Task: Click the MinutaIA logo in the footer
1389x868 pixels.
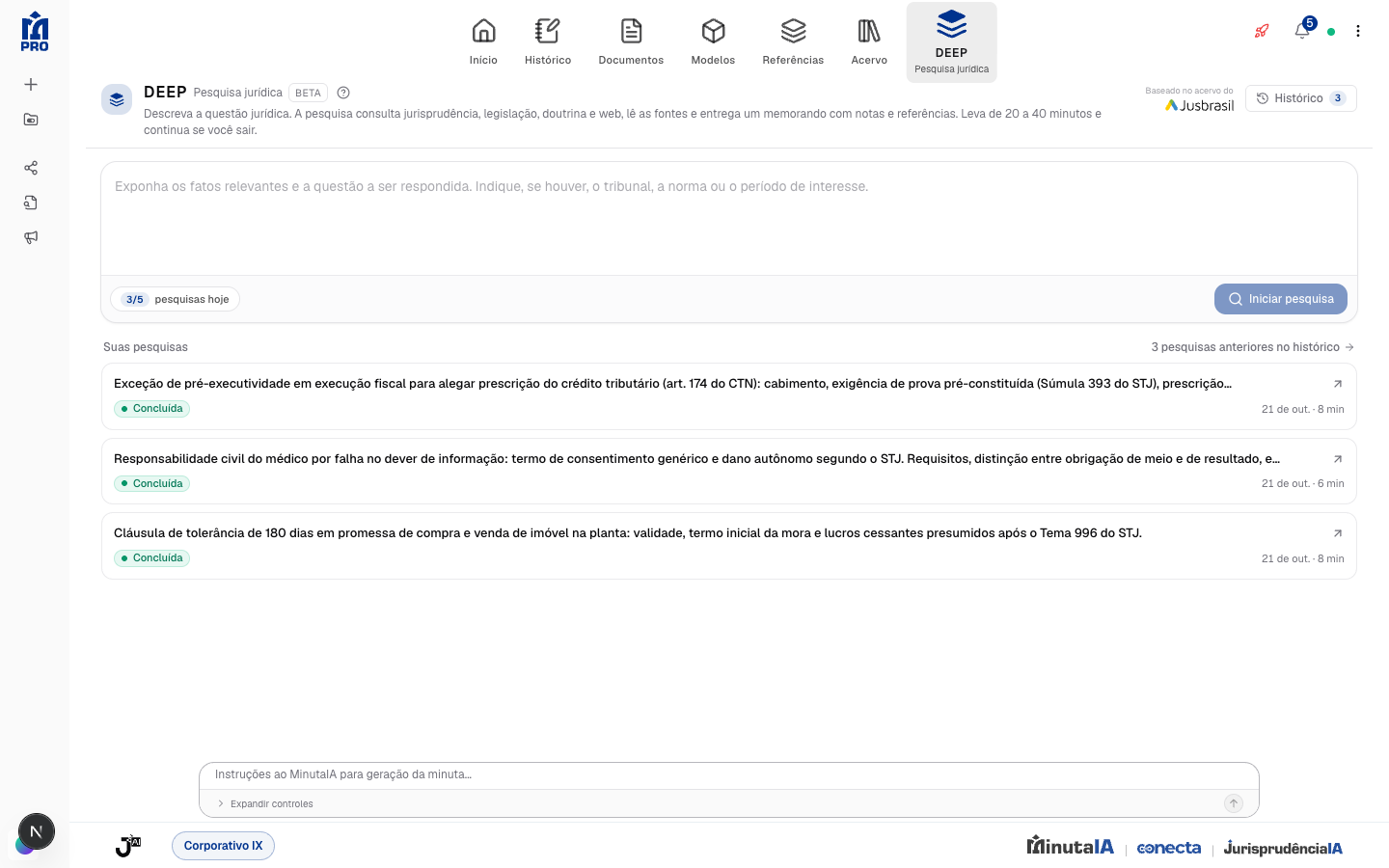Action: 1071,846
